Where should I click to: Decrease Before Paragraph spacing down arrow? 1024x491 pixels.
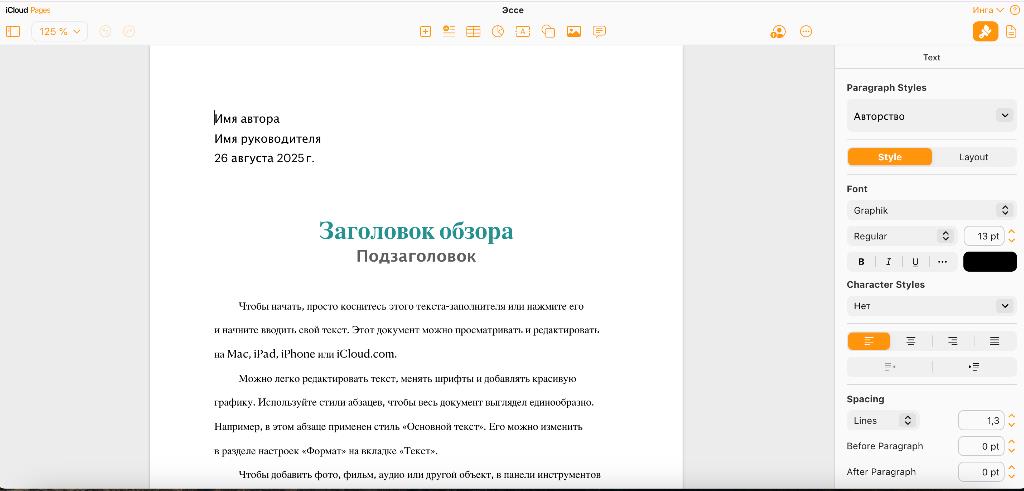[x=1012, y=451]
